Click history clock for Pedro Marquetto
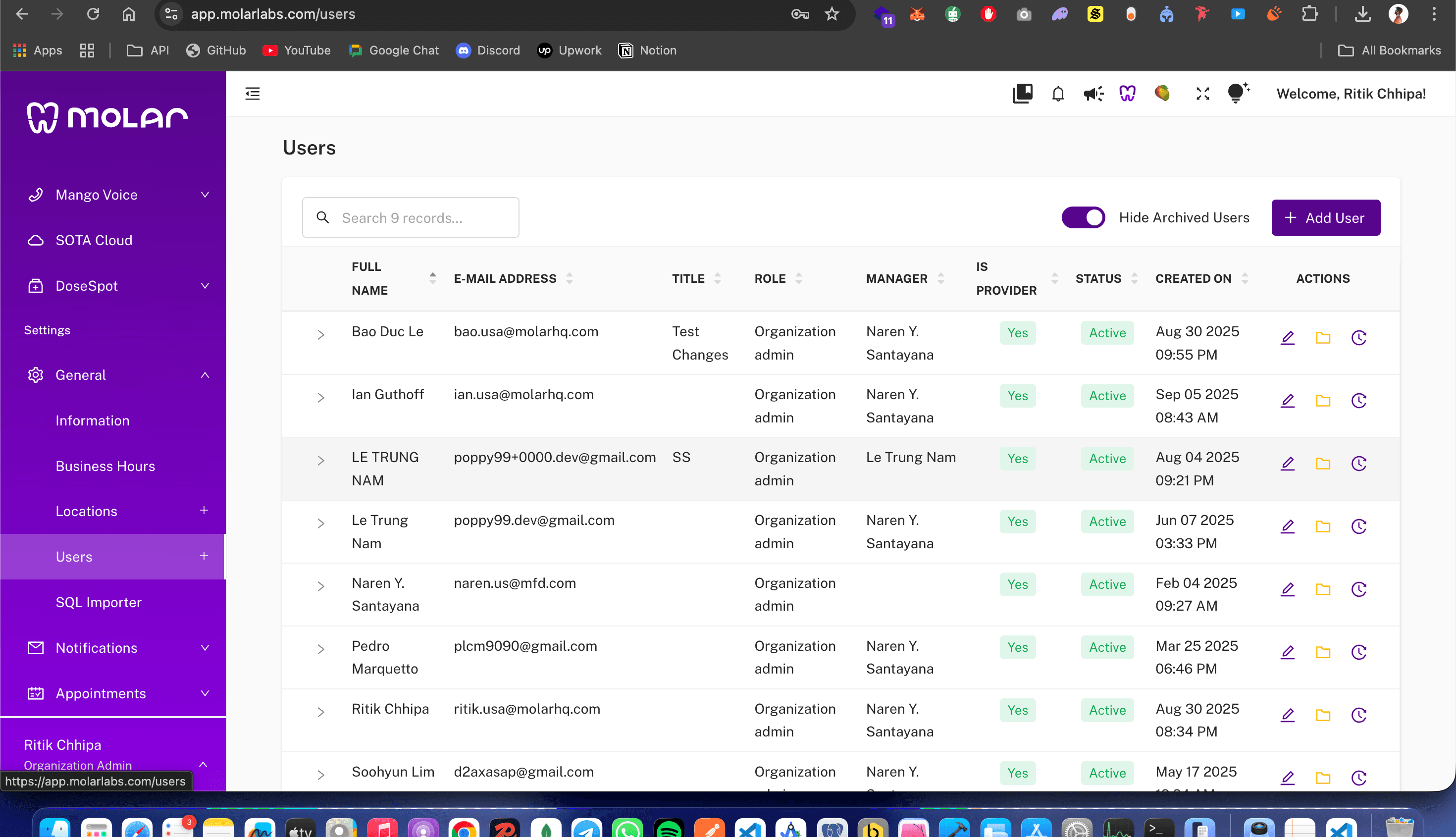The image size is (1456, 837). [x=1359, y=652]
